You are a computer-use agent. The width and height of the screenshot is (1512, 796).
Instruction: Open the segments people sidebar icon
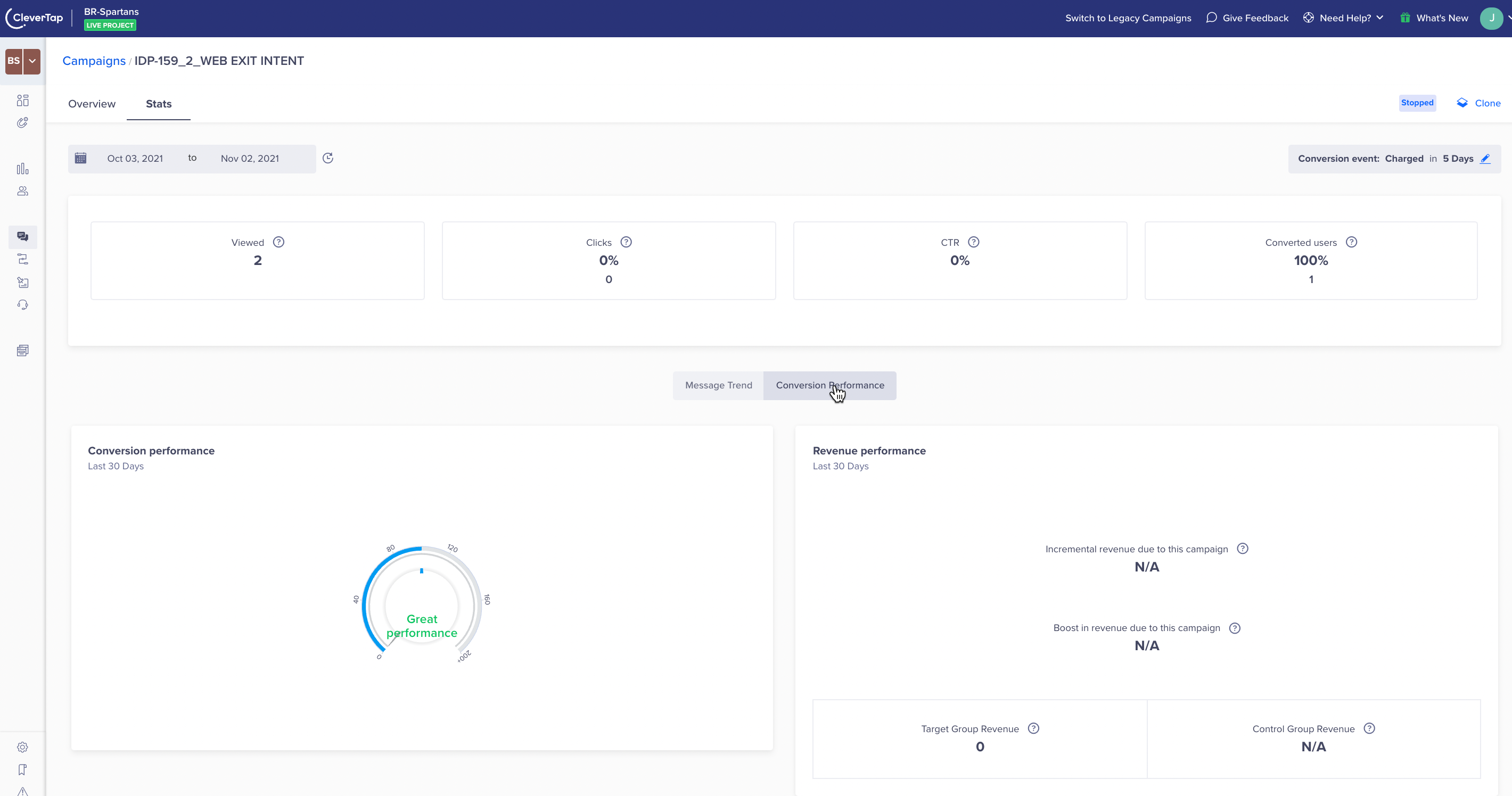[x=22, y=191]
